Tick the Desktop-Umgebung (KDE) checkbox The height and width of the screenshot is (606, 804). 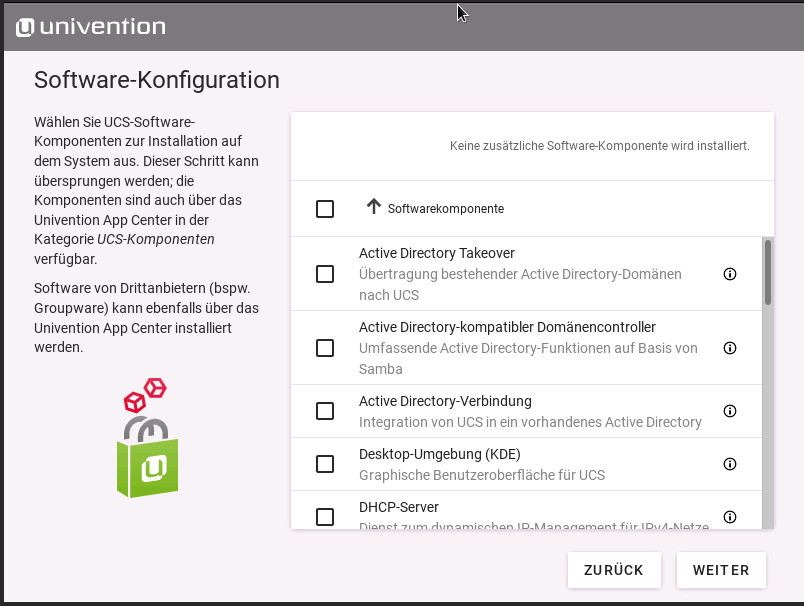click(x=325, y=464)
